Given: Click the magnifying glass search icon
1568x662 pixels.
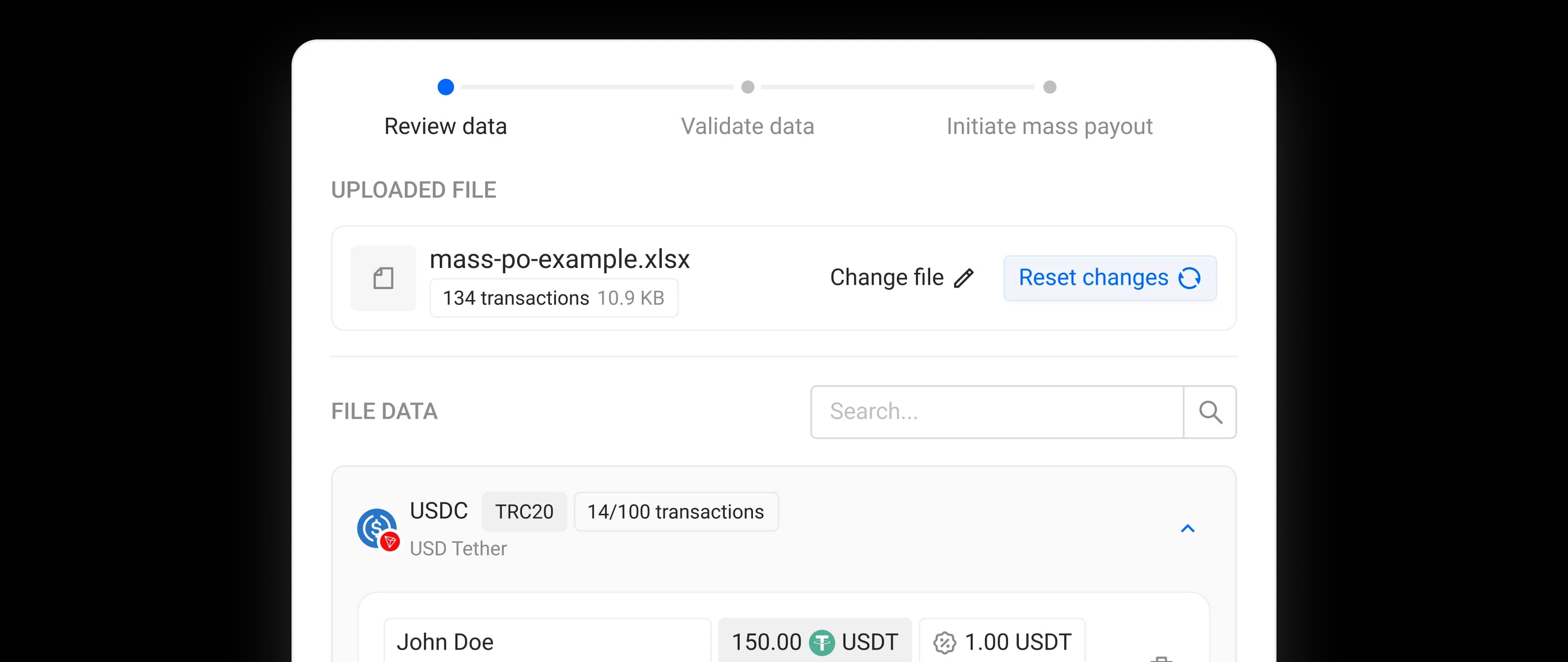Looking at the screenshot, I should 1211,412.
